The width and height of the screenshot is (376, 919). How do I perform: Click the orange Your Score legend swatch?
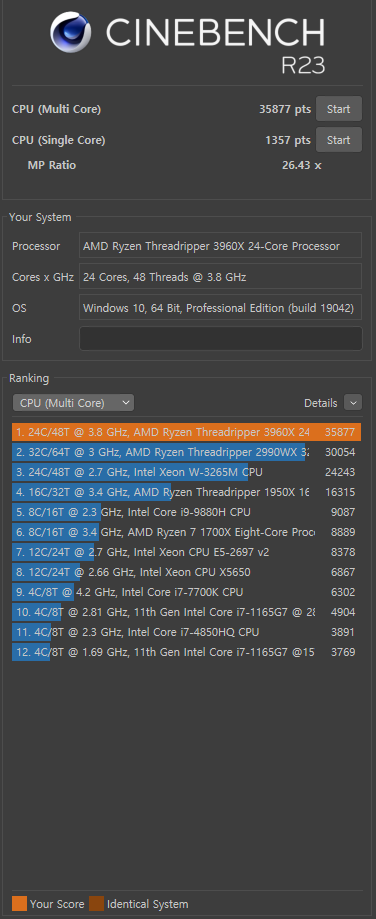19,904
